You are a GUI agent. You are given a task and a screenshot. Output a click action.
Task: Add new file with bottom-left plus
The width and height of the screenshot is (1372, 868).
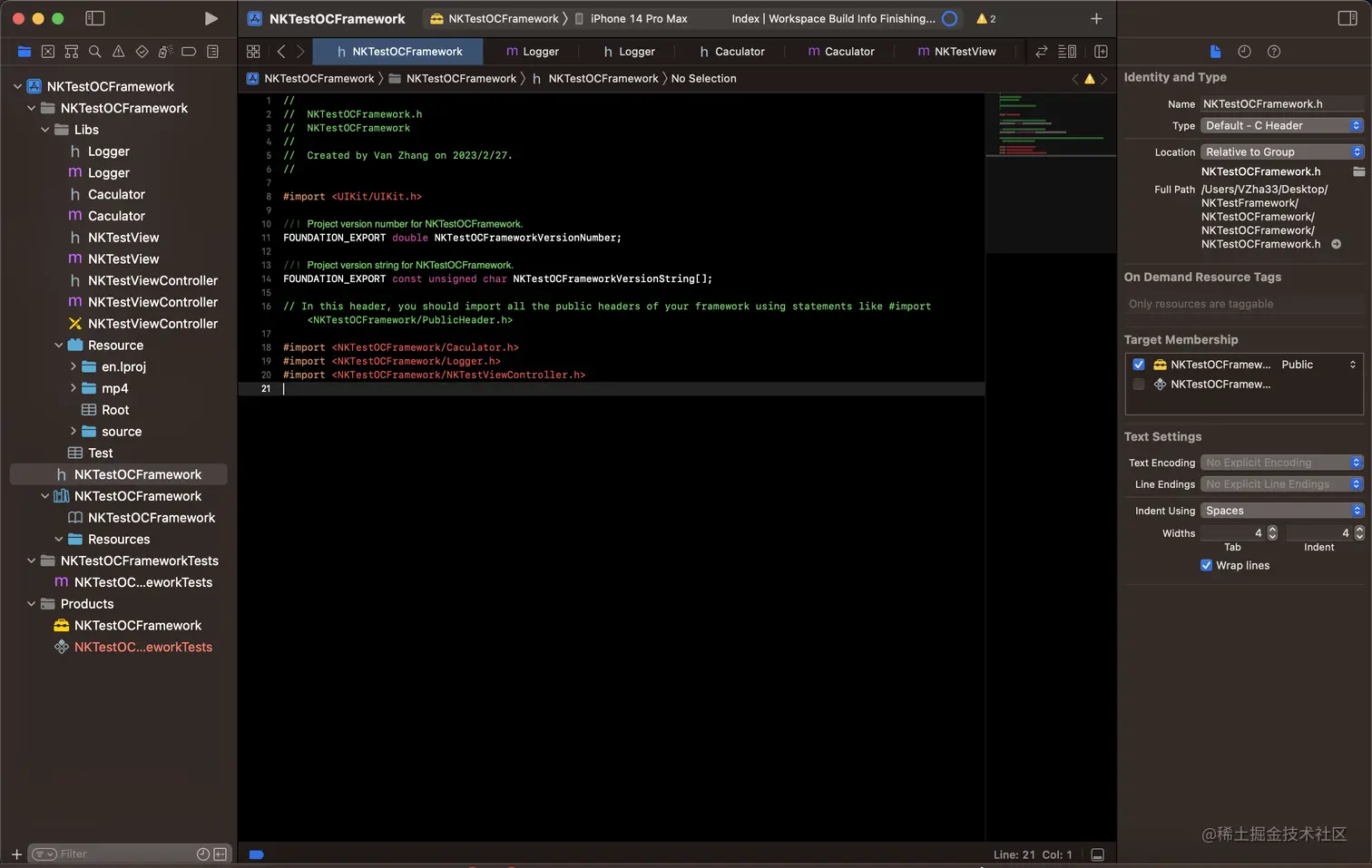click(x=16, y=854)
